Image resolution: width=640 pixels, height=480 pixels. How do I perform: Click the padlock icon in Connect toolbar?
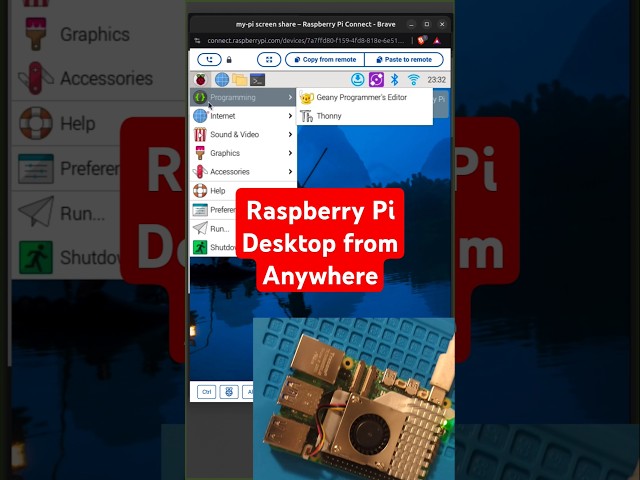point(229,60)
